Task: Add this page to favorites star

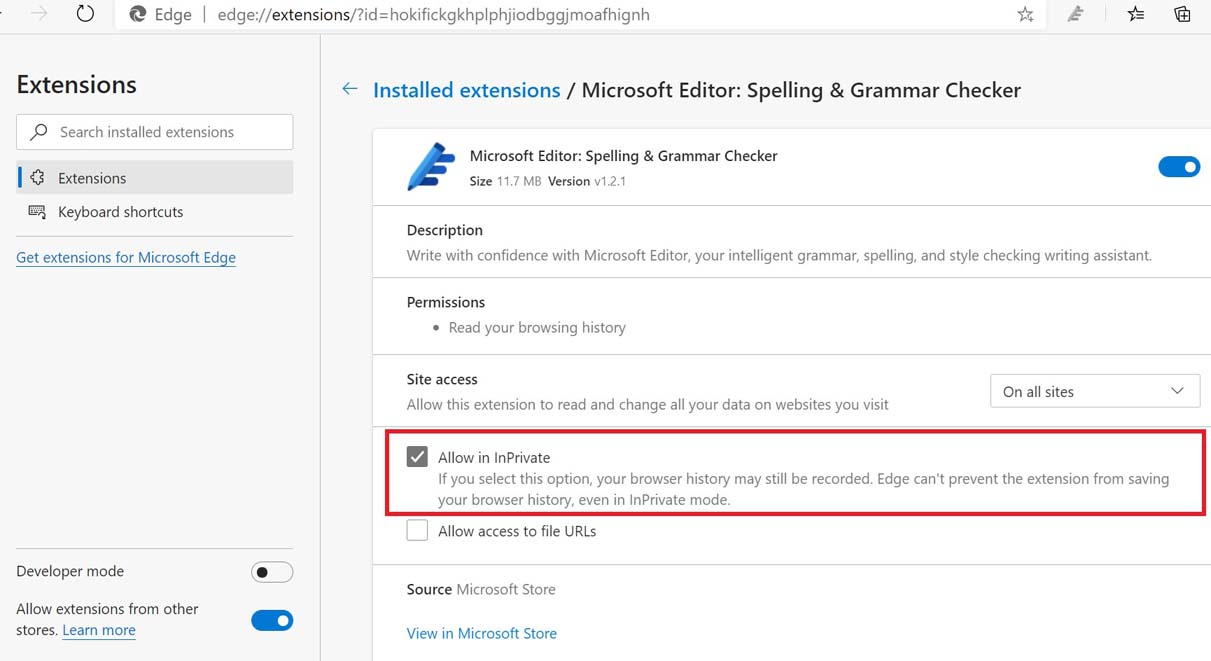Action: point(1025,14)
